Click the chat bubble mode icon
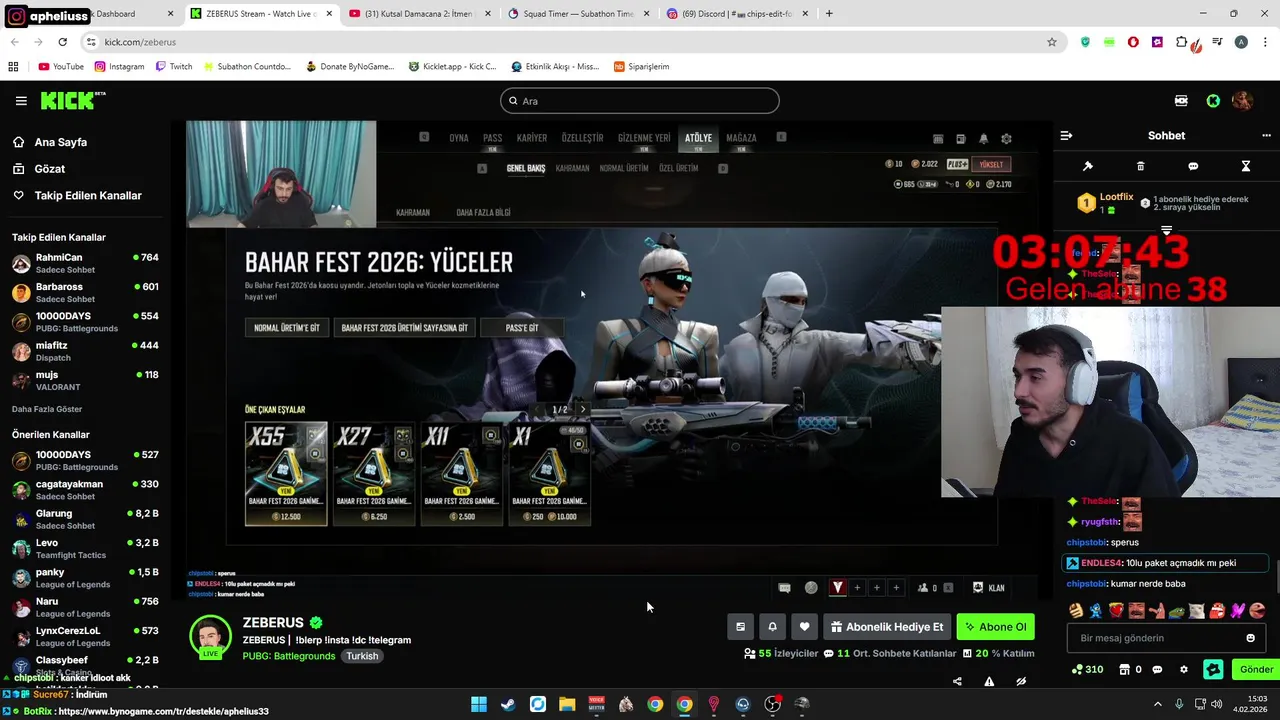 coord(1193,166)
